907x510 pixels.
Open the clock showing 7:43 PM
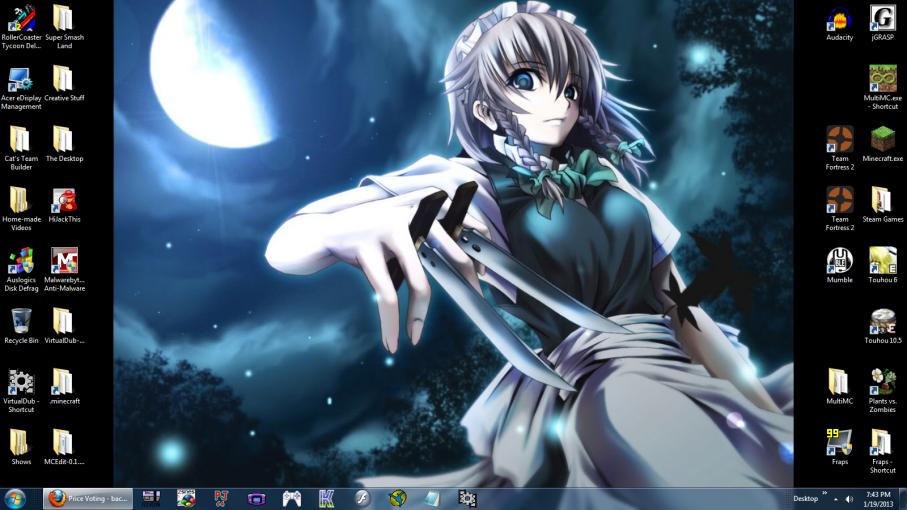[879, 498]
